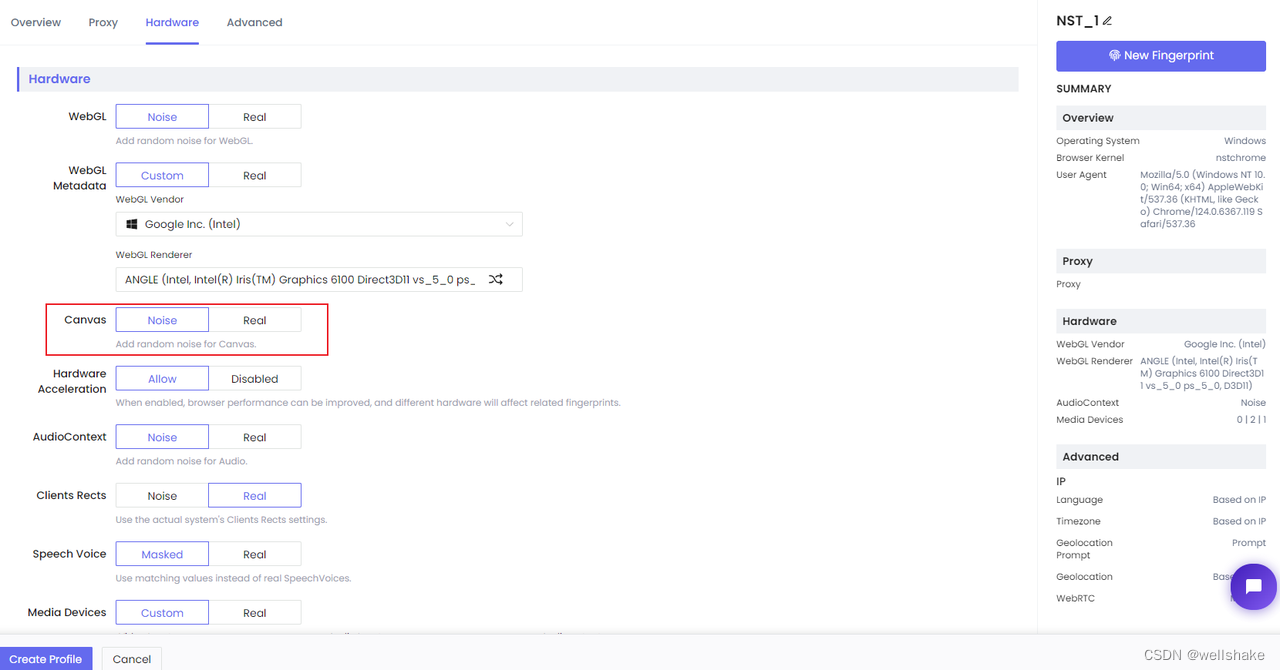The height and width of the screenshot is (670, 1280).
Task: Click the shuffle icon in WebGL Renderer field
Action: tap(495, 279)
